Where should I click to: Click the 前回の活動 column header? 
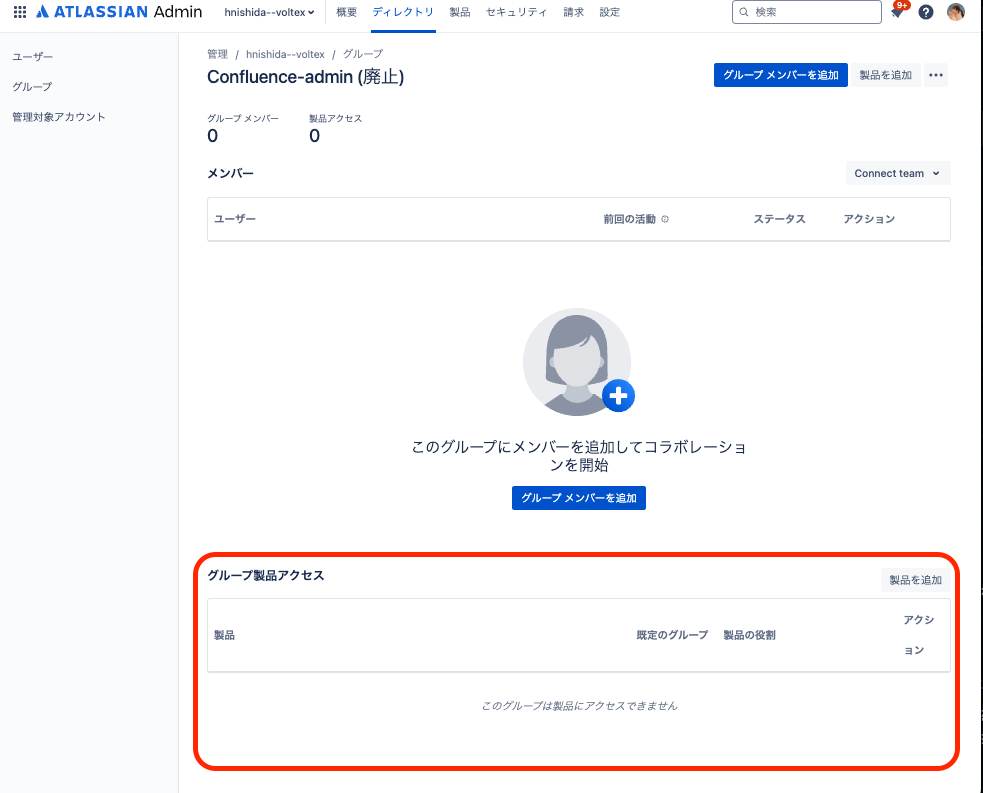(629, 219)
